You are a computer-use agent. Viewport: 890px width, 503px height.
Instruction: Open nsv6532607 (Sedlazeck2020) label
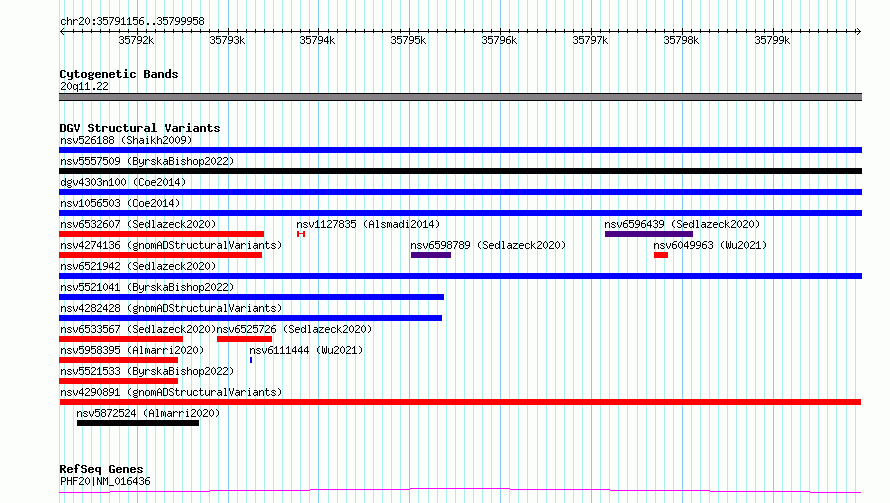[x=138, y=224]
